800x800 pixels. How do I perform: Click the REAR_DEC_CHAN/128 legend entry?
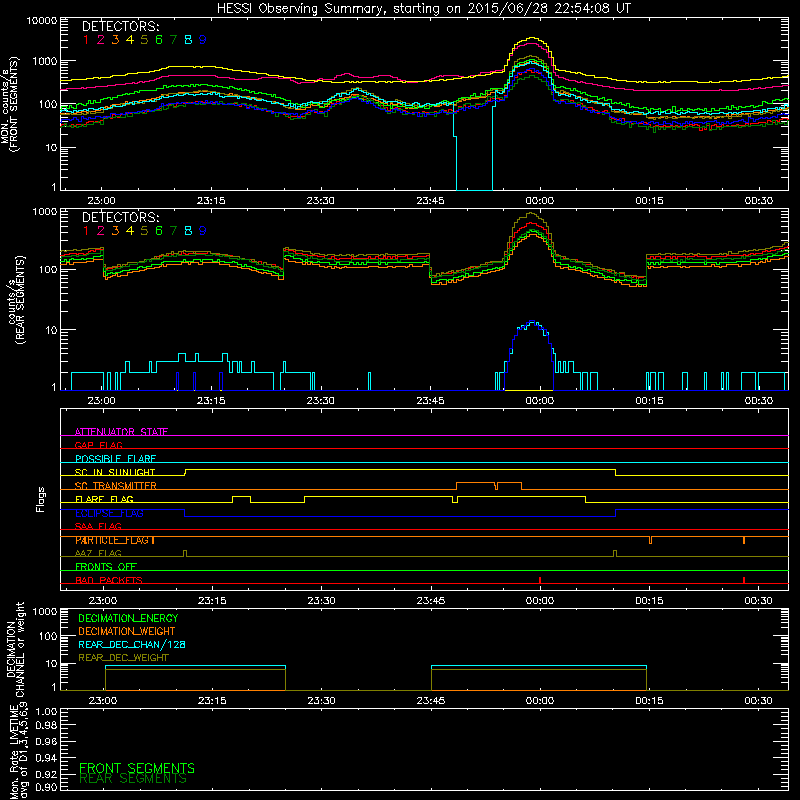coord(132,645)
